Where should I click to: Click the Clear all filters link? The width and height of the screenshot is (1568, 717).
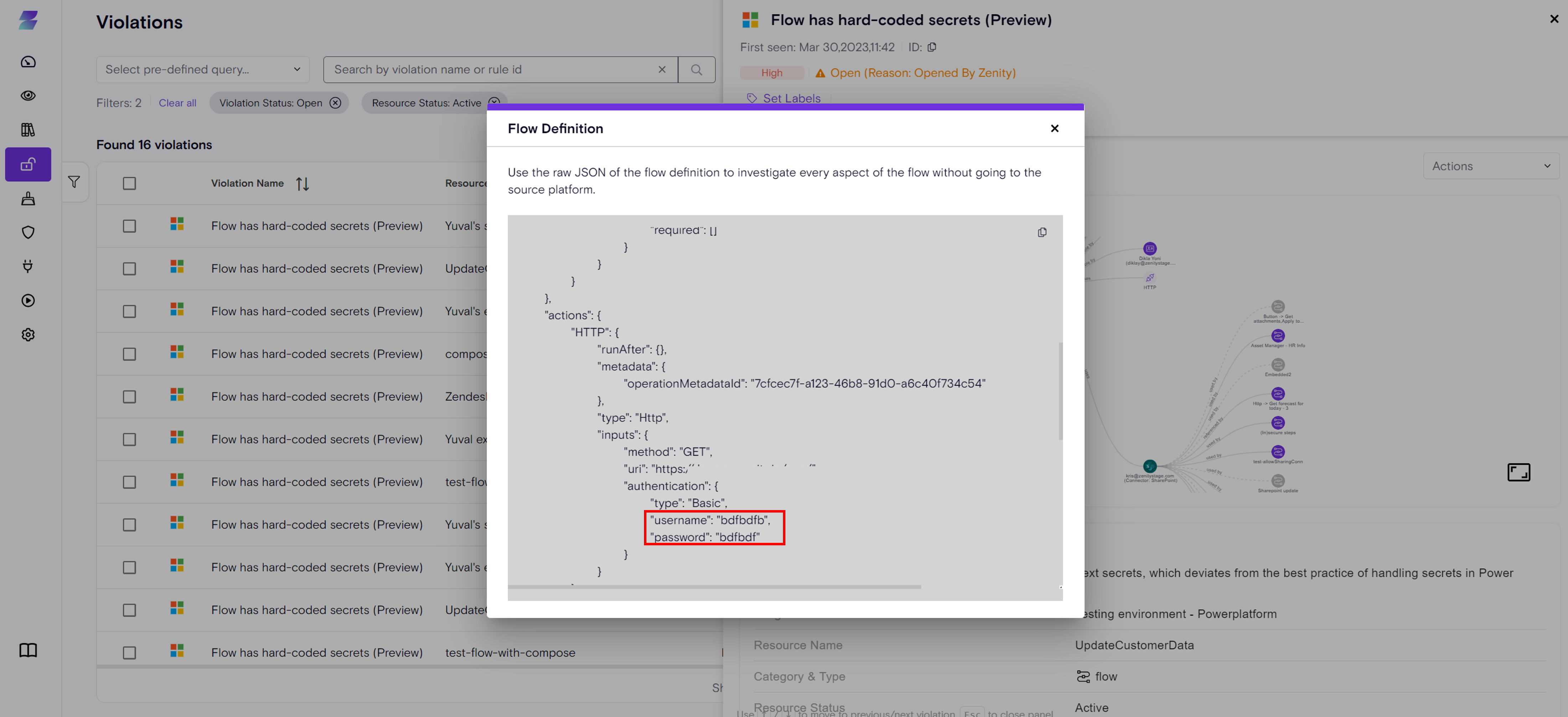177,103
